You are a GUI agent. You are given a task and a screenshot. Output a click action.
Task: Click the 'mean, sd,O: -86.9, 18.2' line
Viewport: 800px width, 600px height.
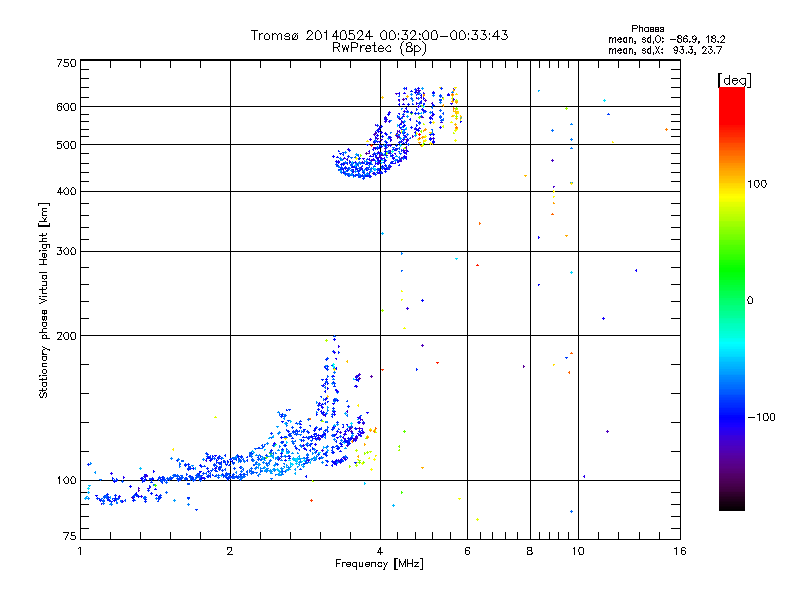click(x=666, y=39)
